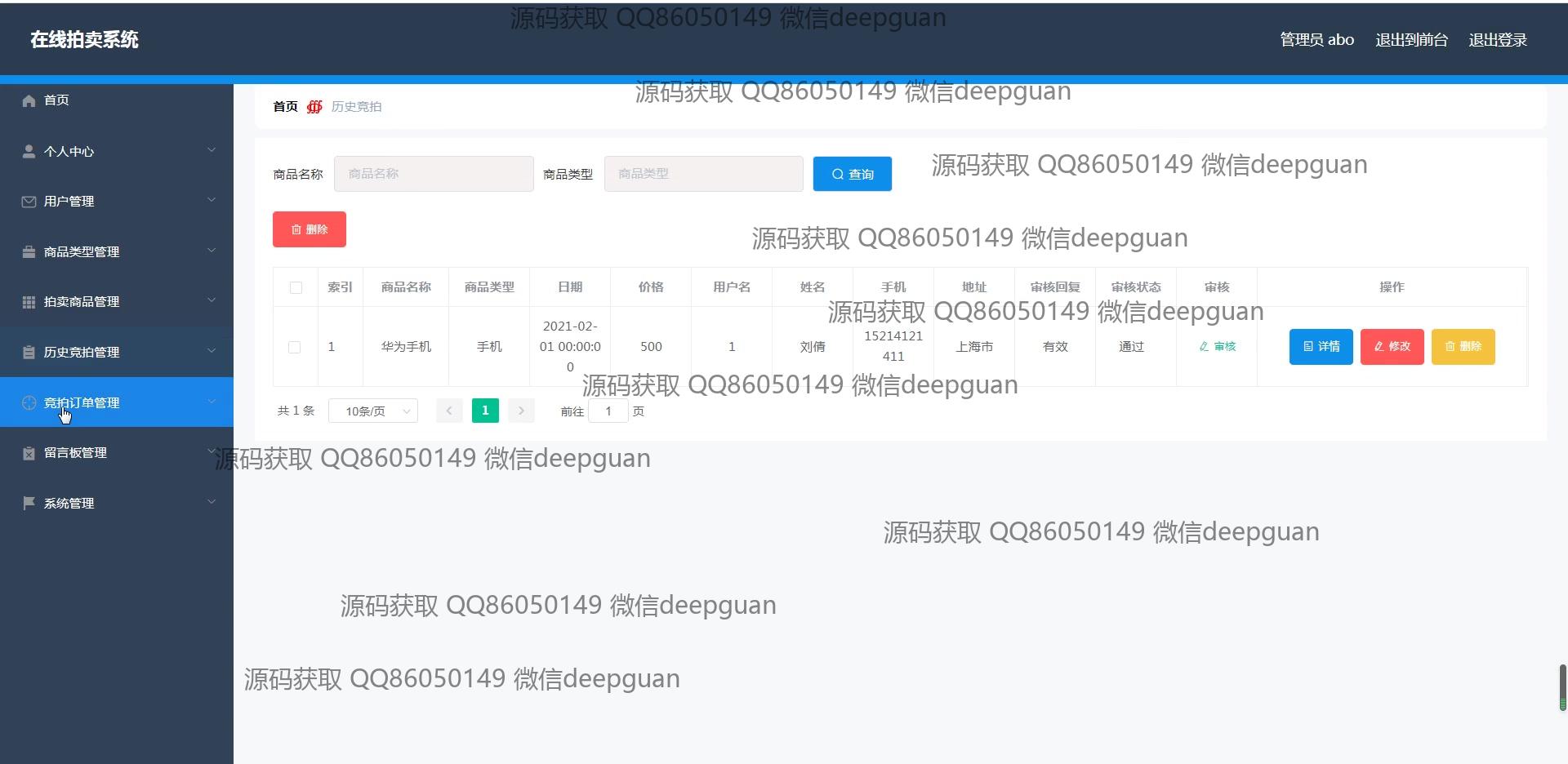The image size is (1568, 764).
Task: Click the briefcase icon beside 商品类型管理
Action: (x=29, y=252)
